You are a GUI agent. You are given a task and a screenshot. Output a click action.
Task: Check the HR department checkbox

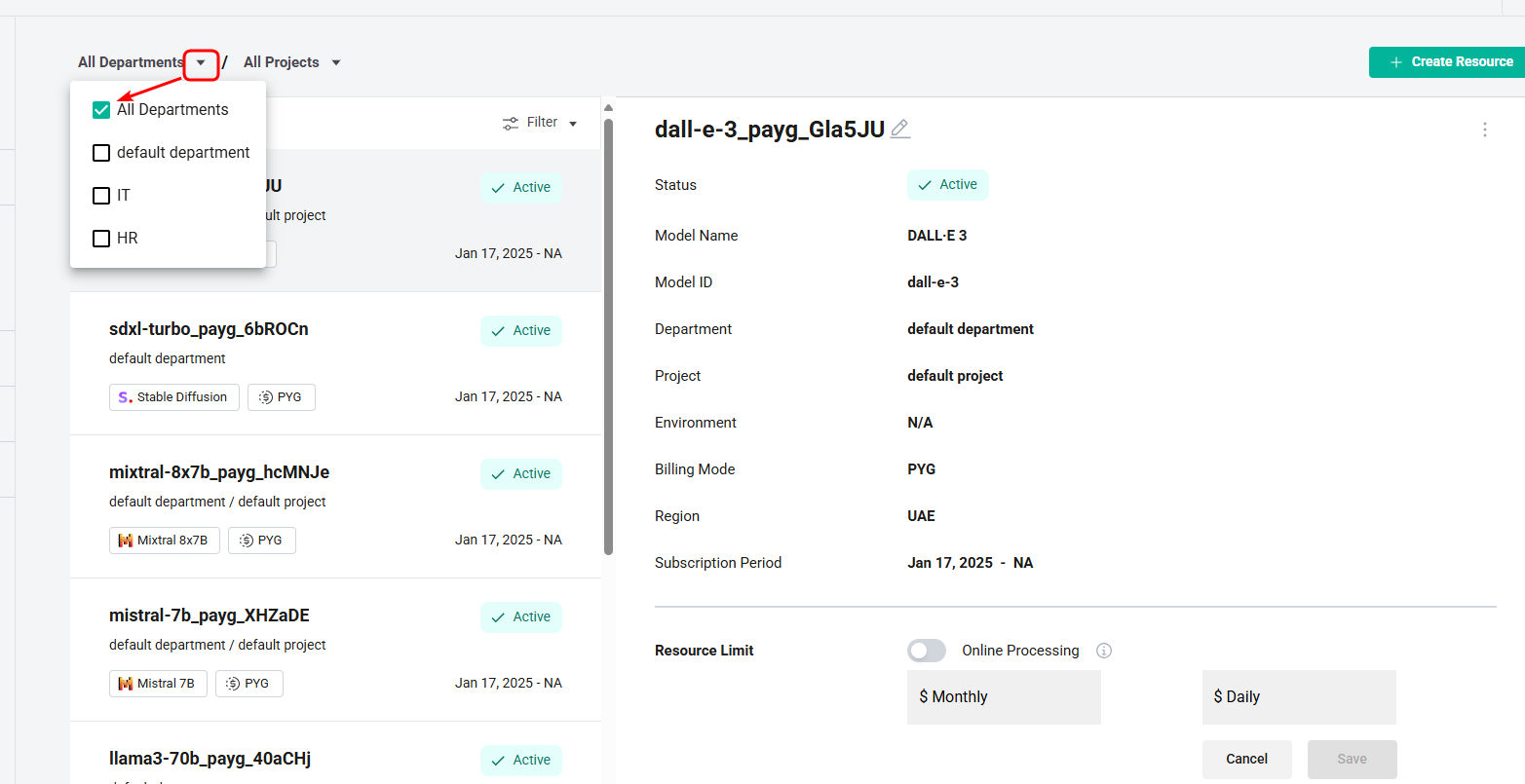coord(101,238)
